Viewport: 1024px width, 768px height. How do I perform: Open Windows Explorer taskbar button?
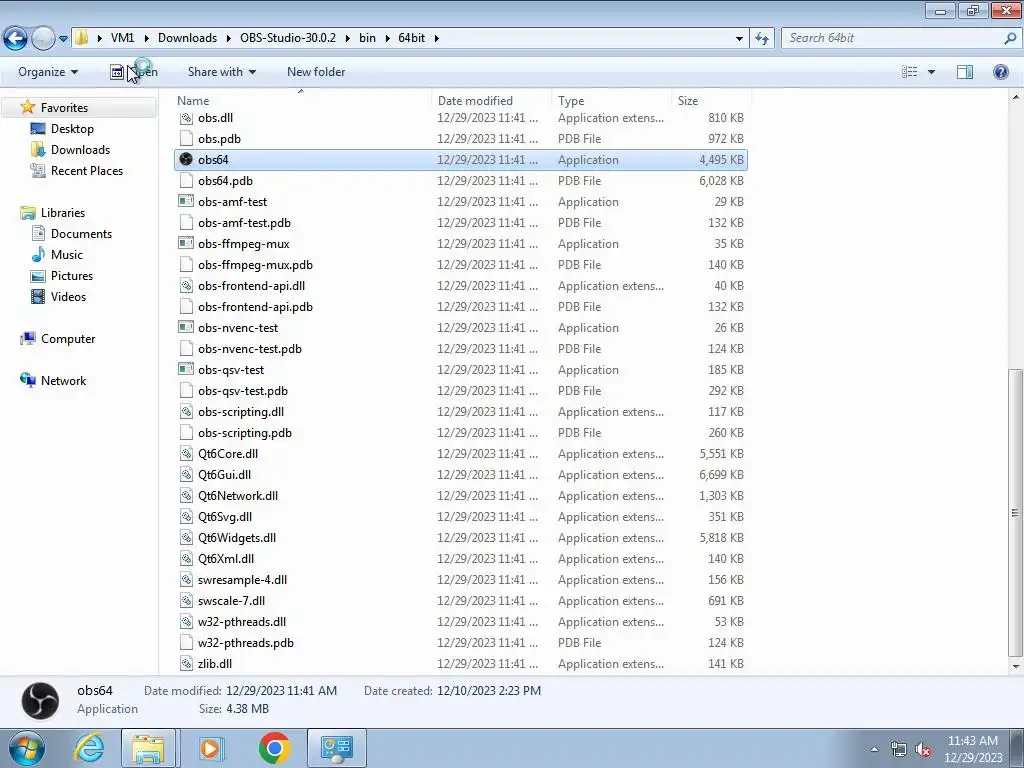coord(148,748)
